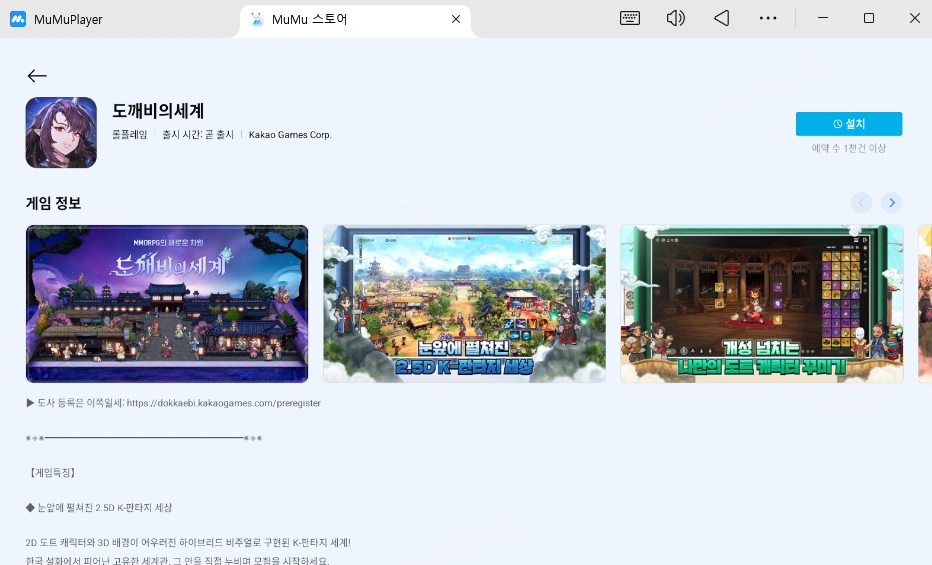Click the 롤플레잉 genre label
The height and width of the screenshot is (565, 932).
point(130,135)
